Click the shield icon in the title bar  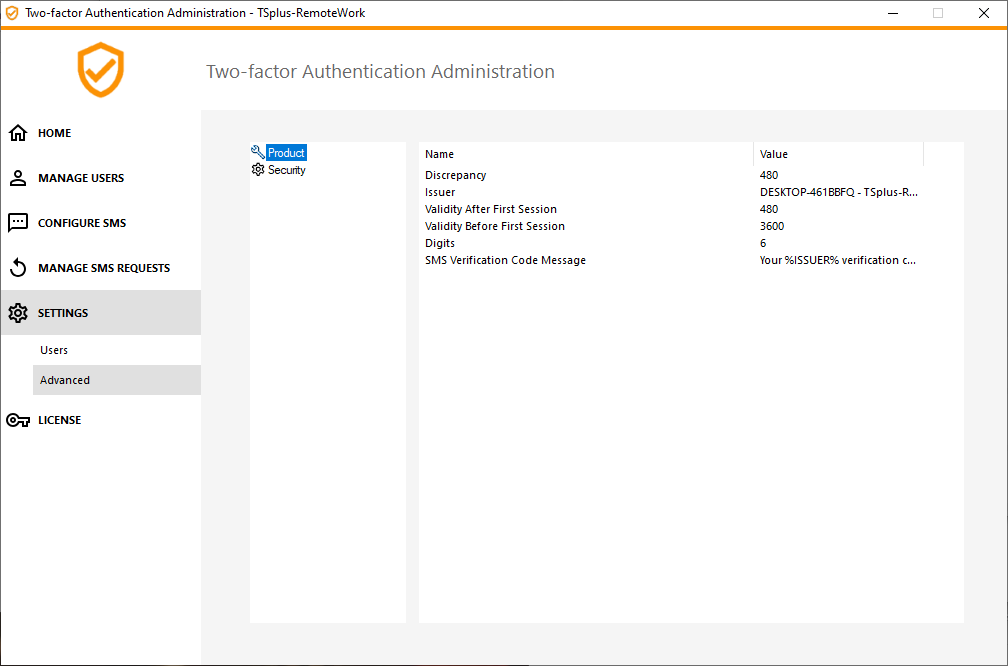[12, 13]
